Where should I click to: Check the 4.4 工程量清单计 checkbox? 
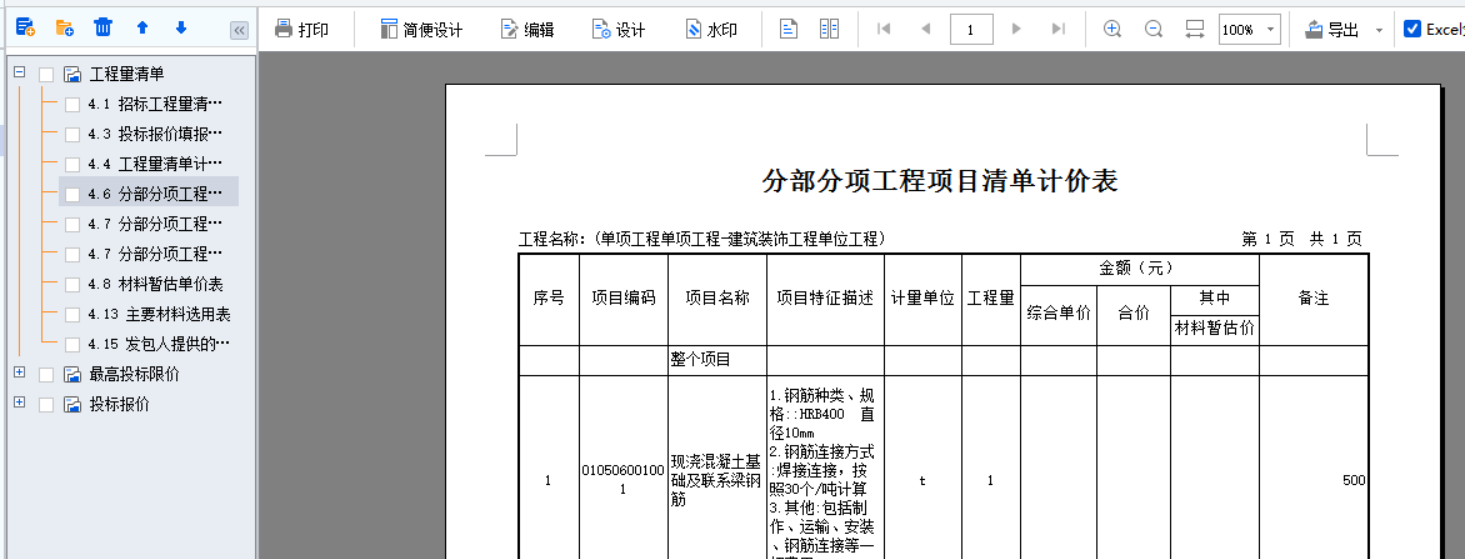72,164
